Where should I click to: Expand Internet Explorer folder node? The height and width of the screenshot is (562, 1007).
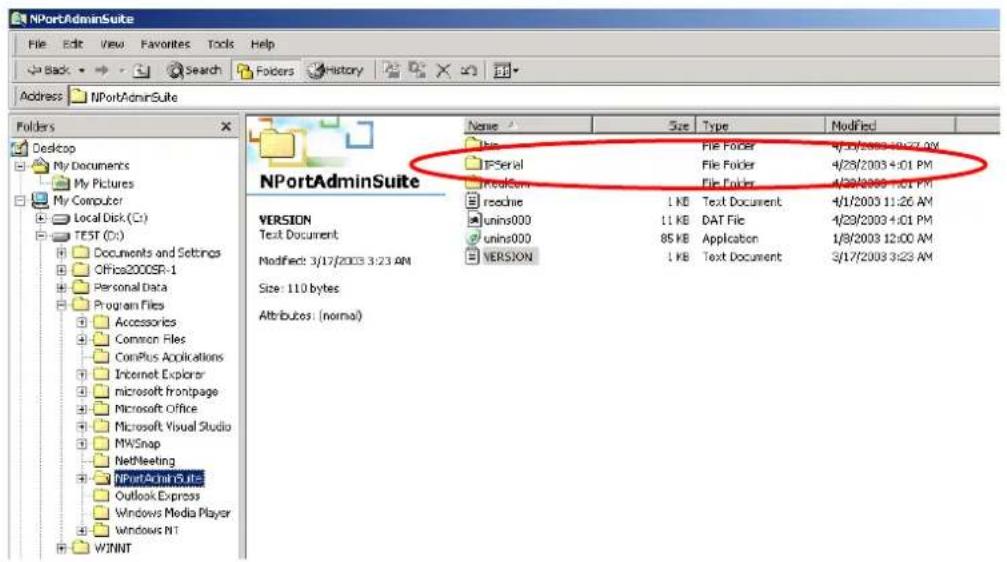tap(82, 374)
